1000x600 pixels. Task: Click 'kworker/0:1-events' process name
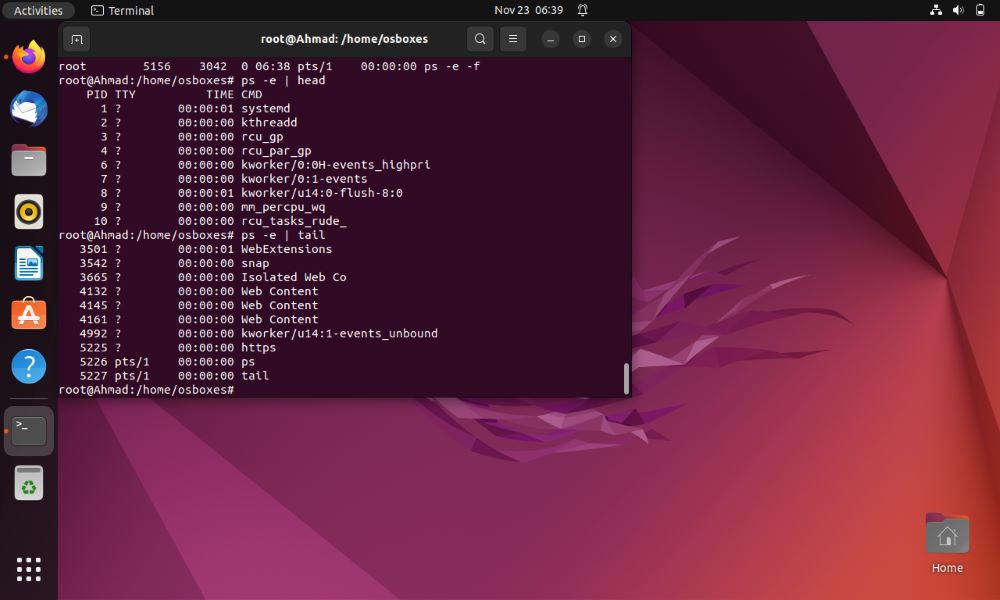304,179
